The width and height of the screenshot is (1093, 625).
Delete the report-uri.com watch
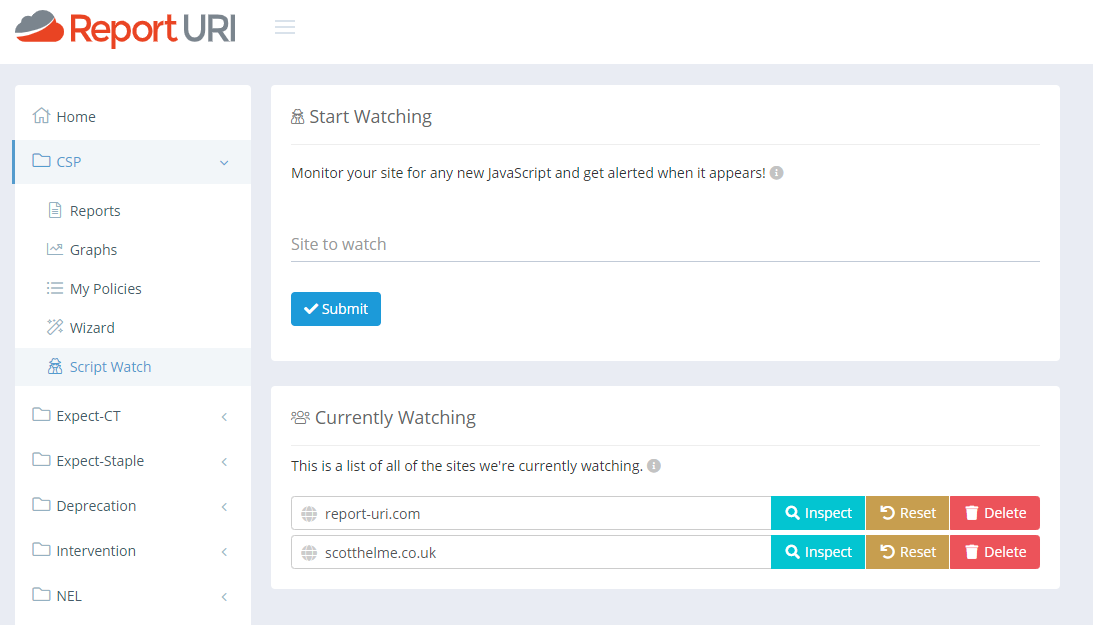[995, 513]
